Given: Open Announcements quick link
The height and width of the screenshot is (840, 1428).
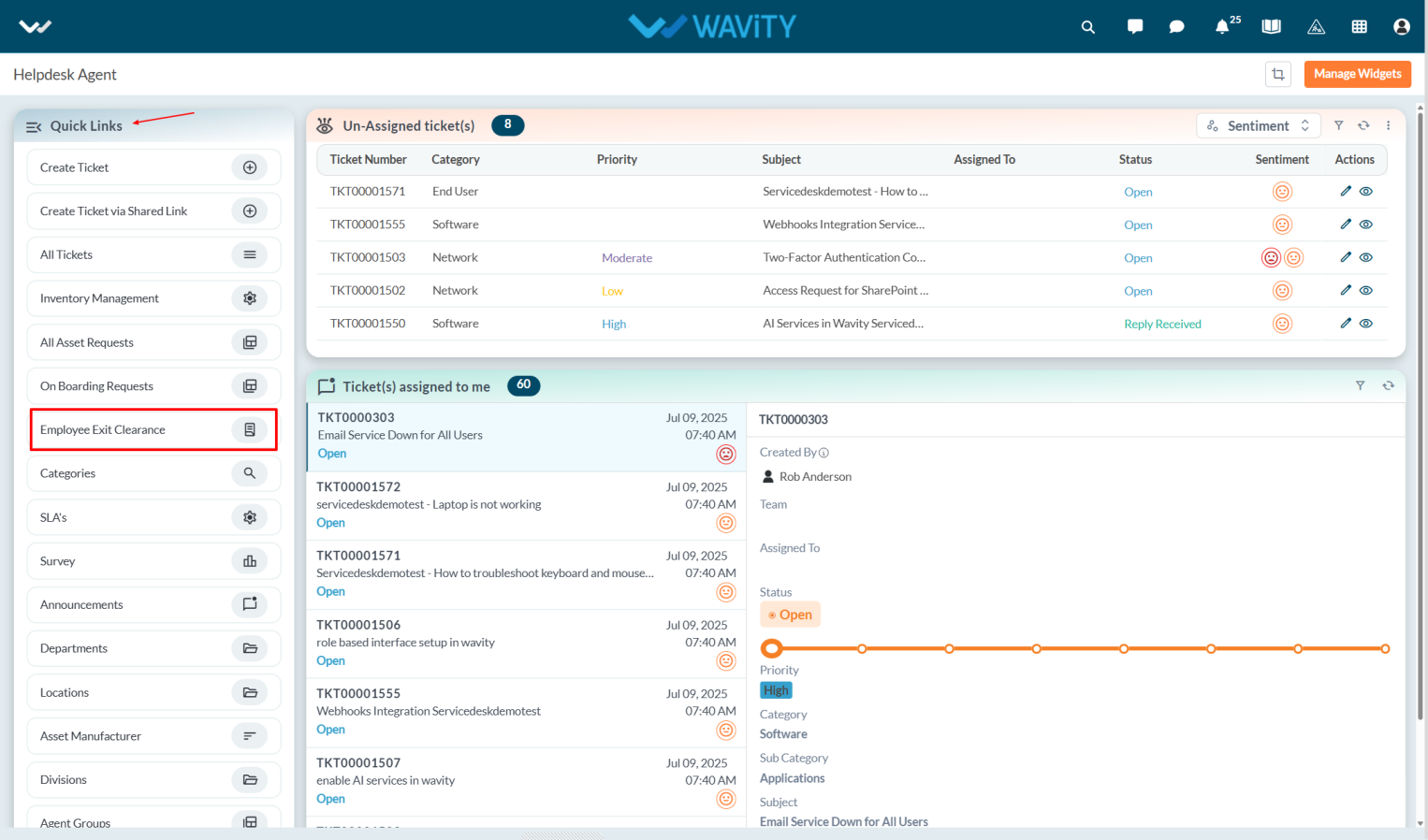Looking at the screenshot, I should (x=153, y=605).
